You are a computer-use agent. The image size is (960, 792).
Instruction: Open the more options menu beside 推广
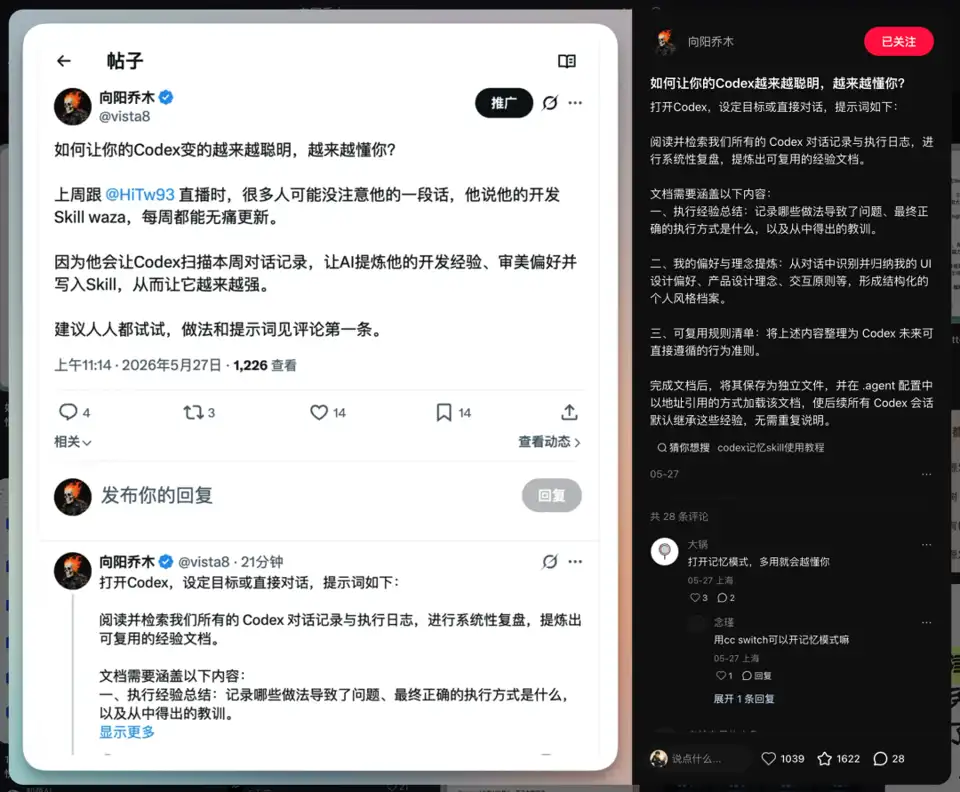[x=575, y=103]
